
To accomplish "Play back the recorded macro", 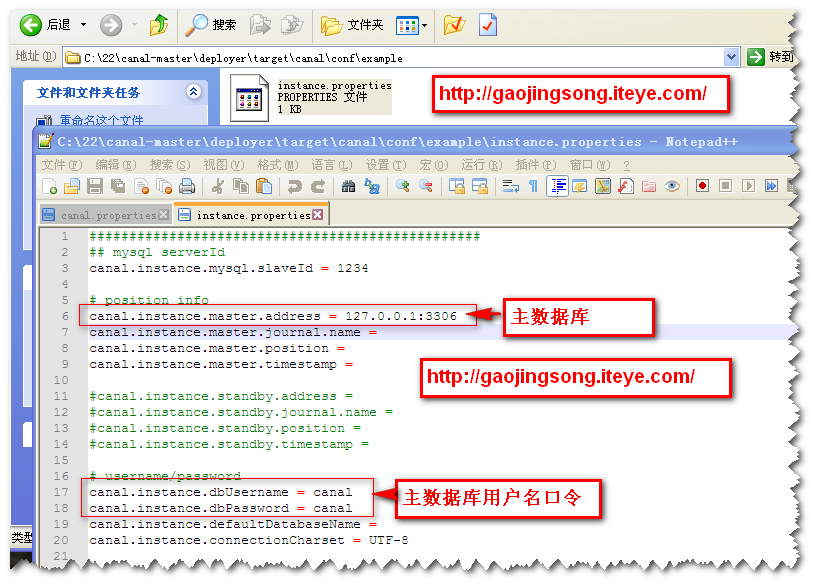I will click(x=748, y=186).
